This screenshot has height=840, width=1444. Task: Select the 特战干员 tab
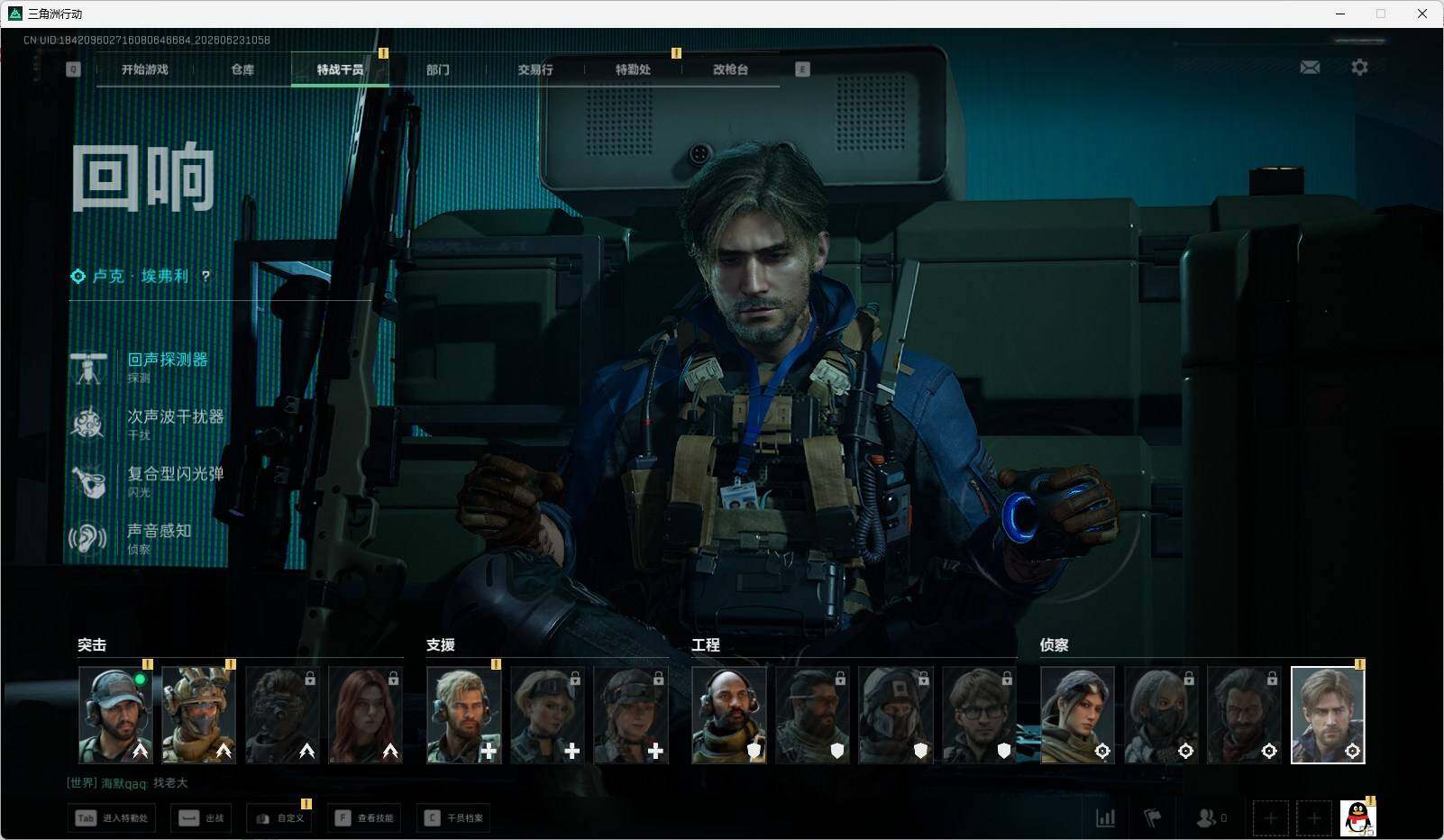(340, 69)
